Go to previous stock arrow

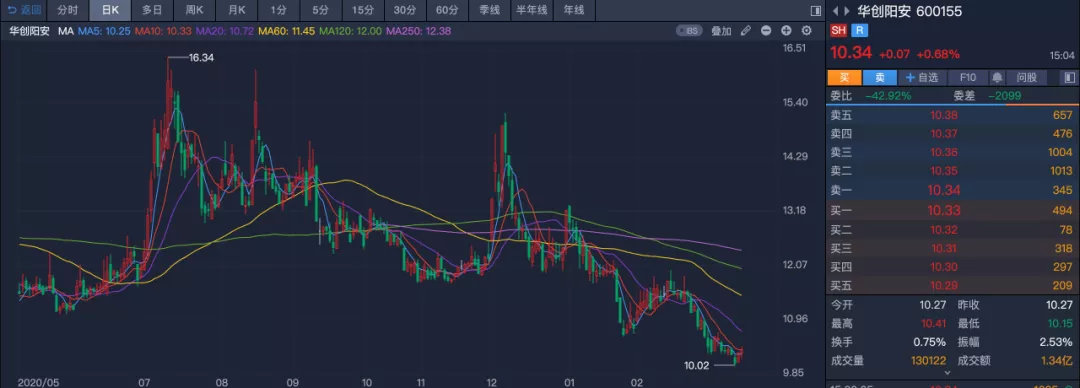pyautogui.click(x=834, y=11)
